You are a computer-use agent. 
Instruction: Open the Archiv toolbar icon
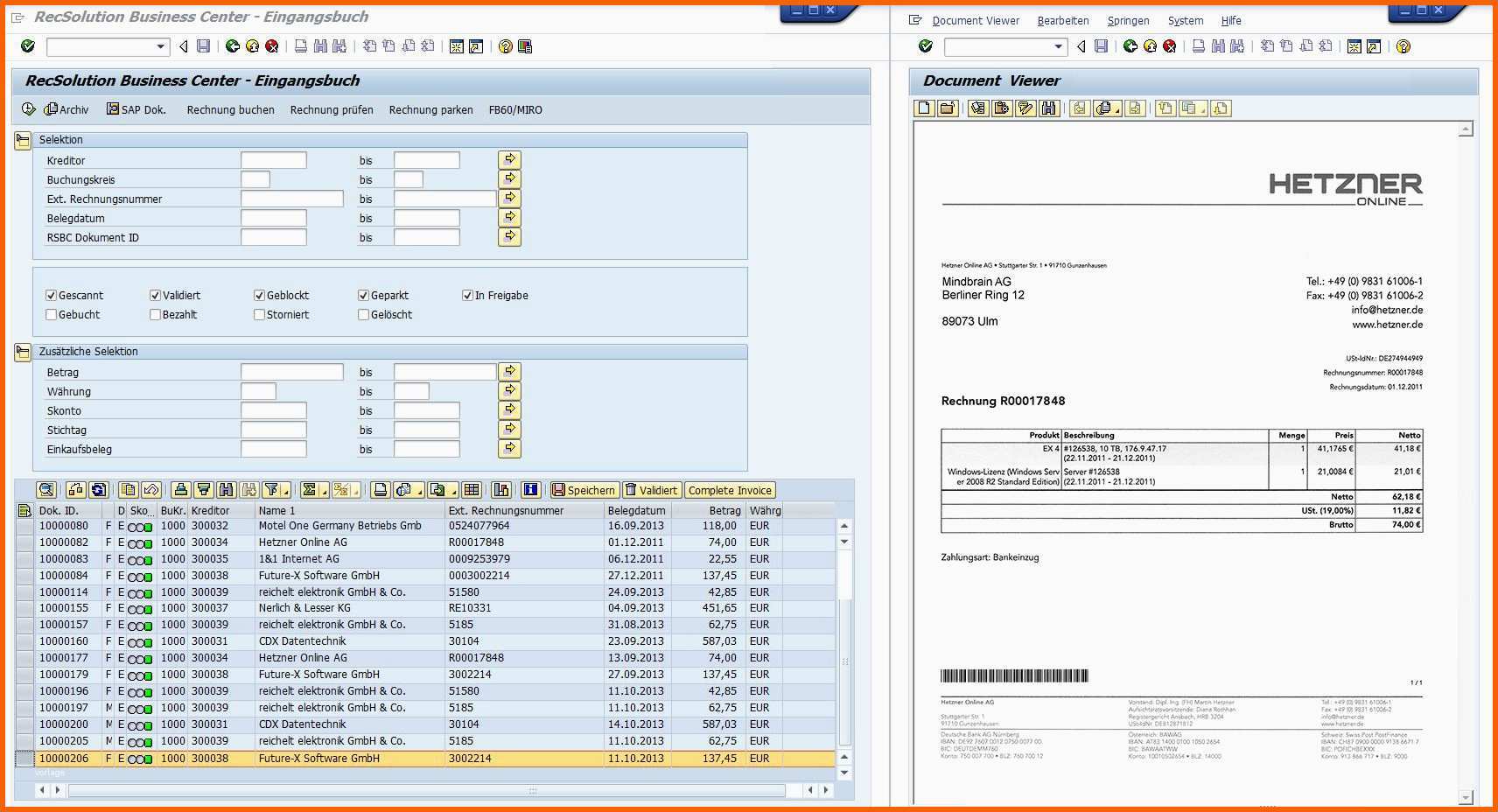point(66,109)
